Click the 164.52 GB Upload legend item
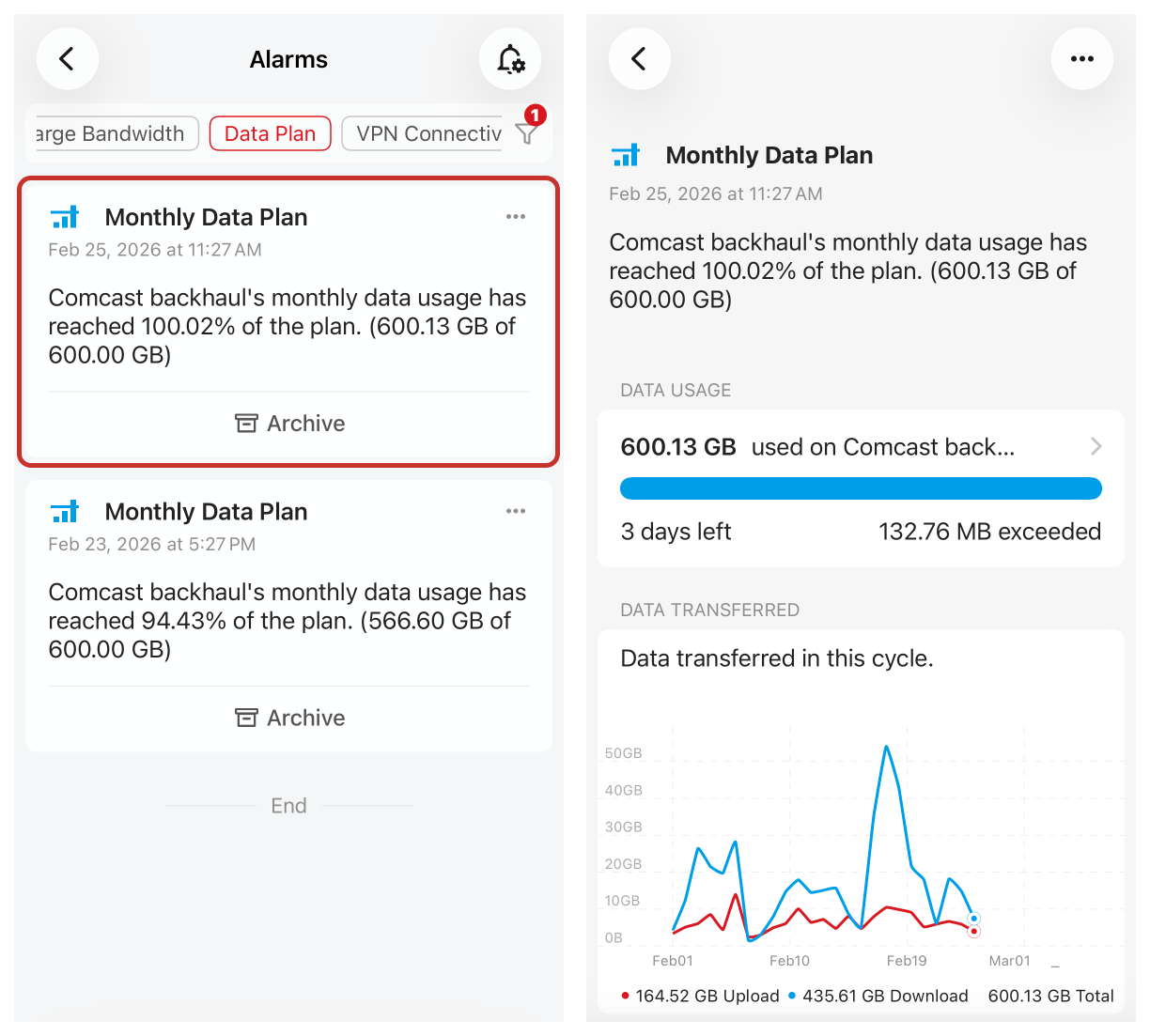The image size is (1150, 1036). click(x=701, y=997)
